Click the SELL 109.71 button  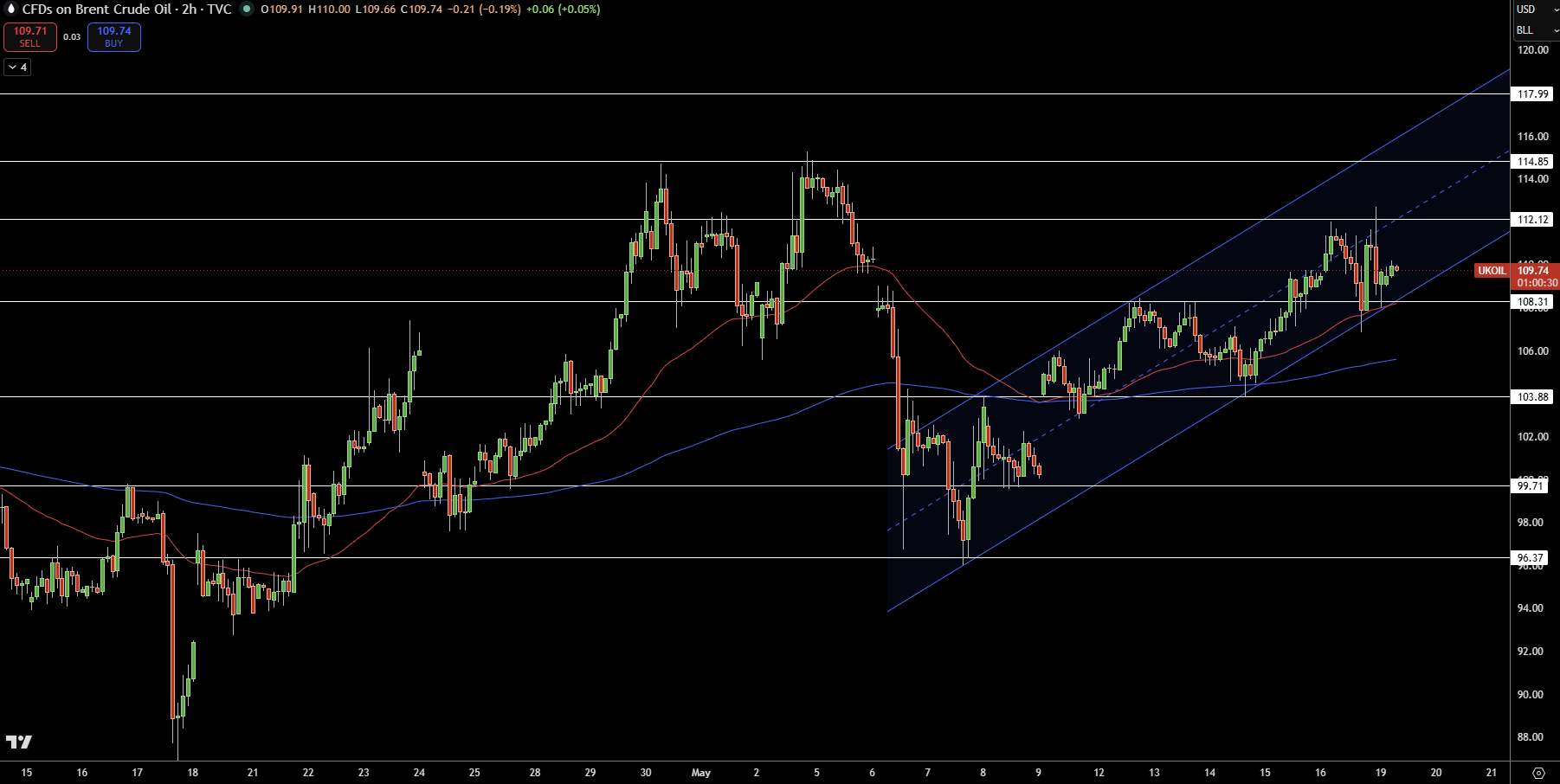coord(30,37)
